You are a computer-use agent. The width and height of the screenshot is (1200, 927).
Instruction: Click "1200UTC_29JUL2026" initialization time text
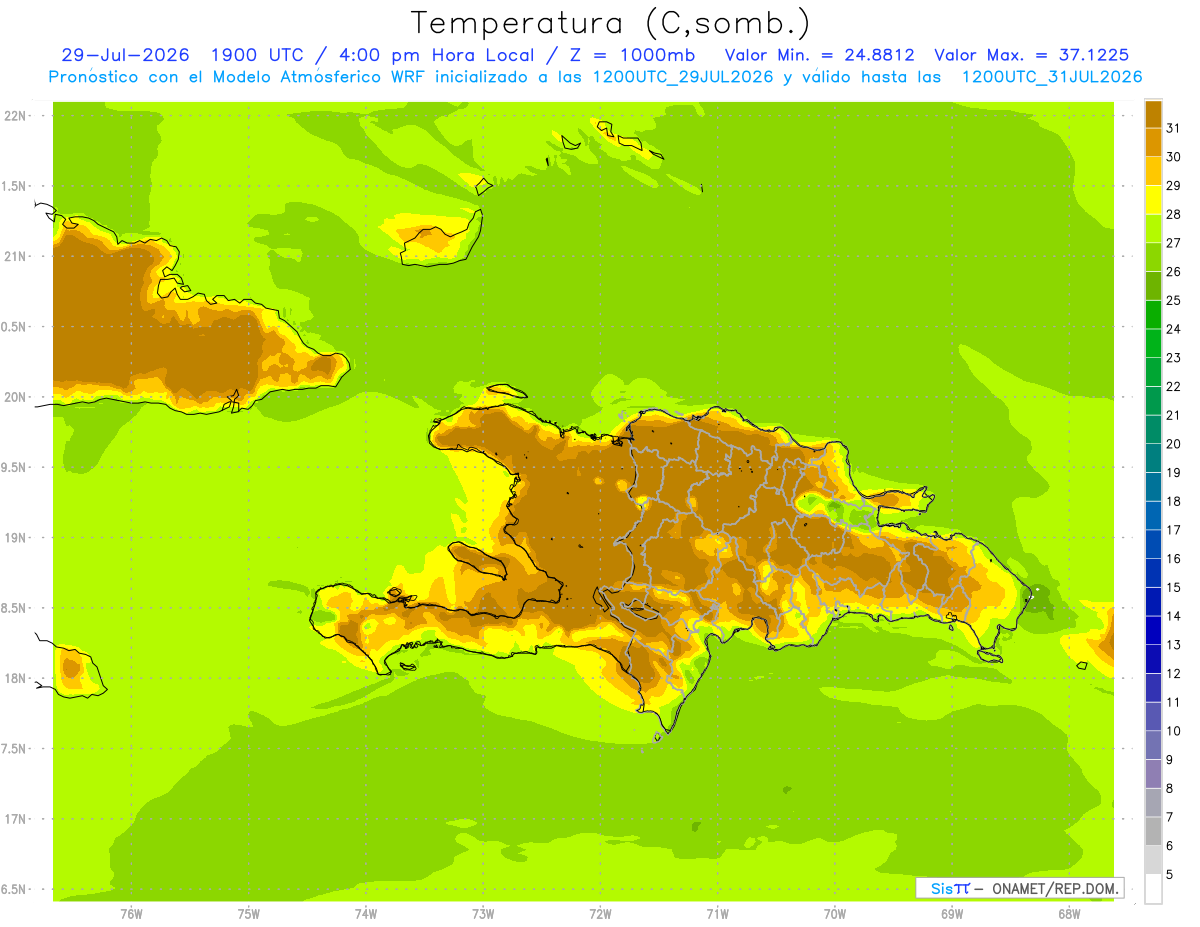pos(682,77)
